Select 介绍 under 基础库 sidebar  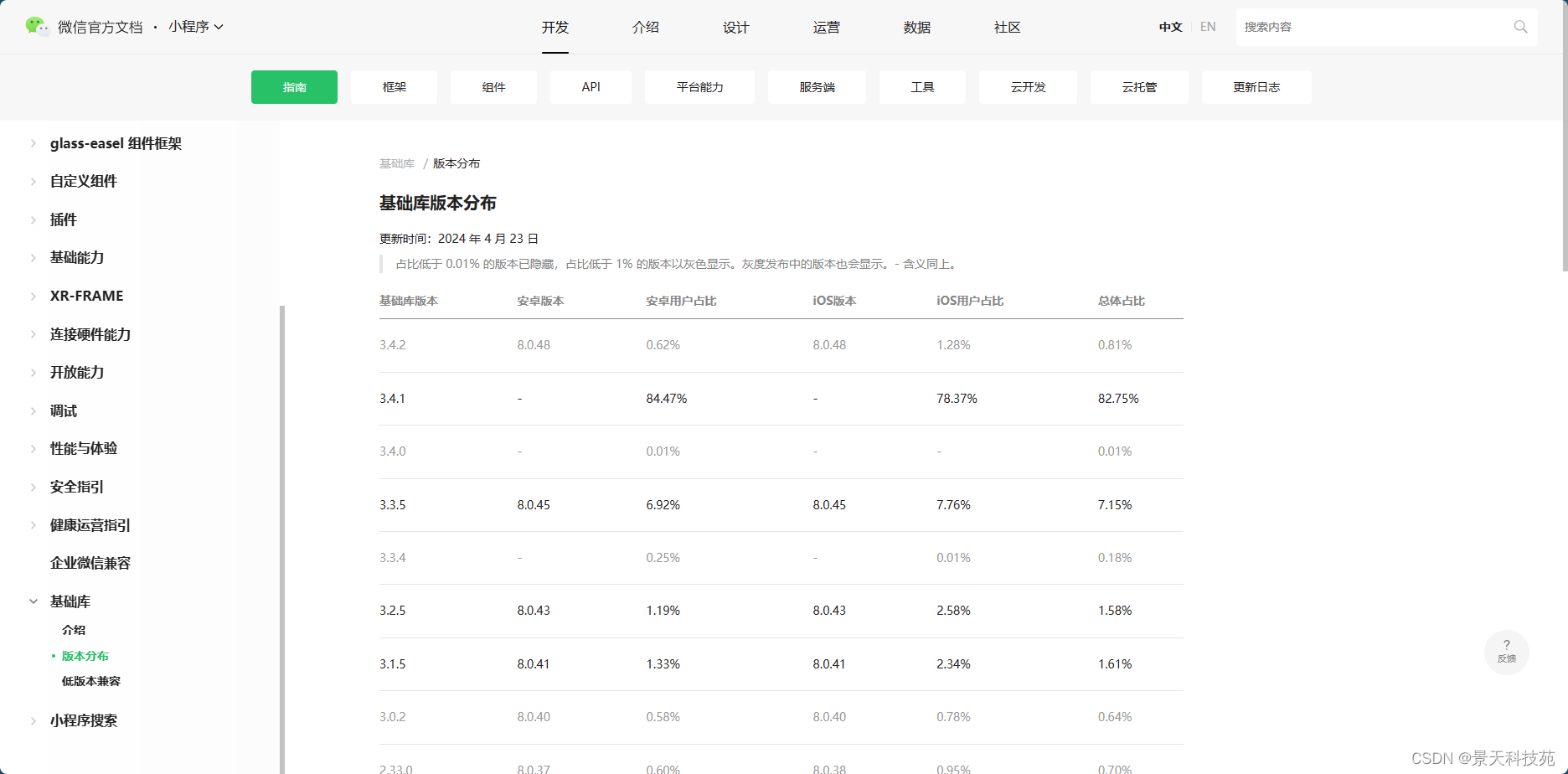click(x=73, y=629)
